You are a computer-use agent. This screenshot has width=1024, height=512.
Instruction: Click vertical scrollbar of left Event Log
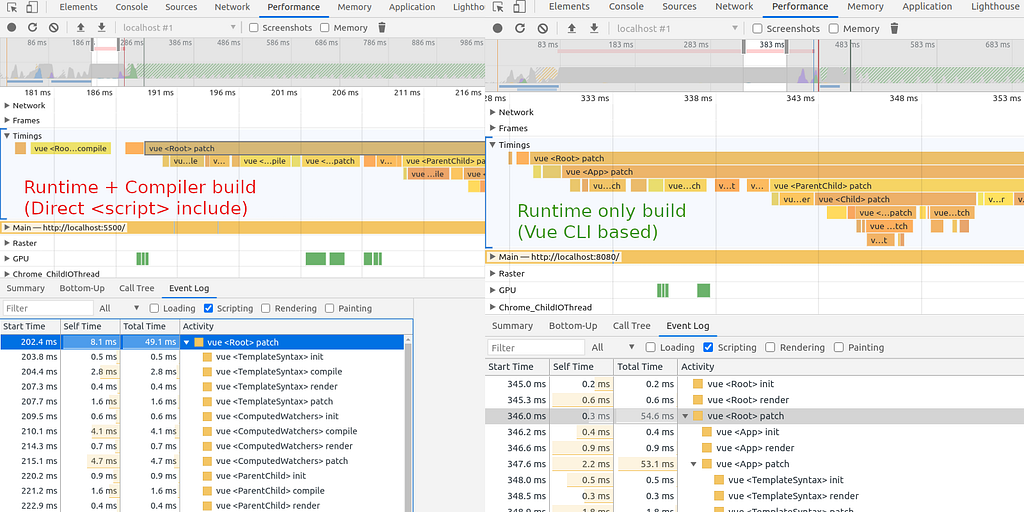coord(409,424)
